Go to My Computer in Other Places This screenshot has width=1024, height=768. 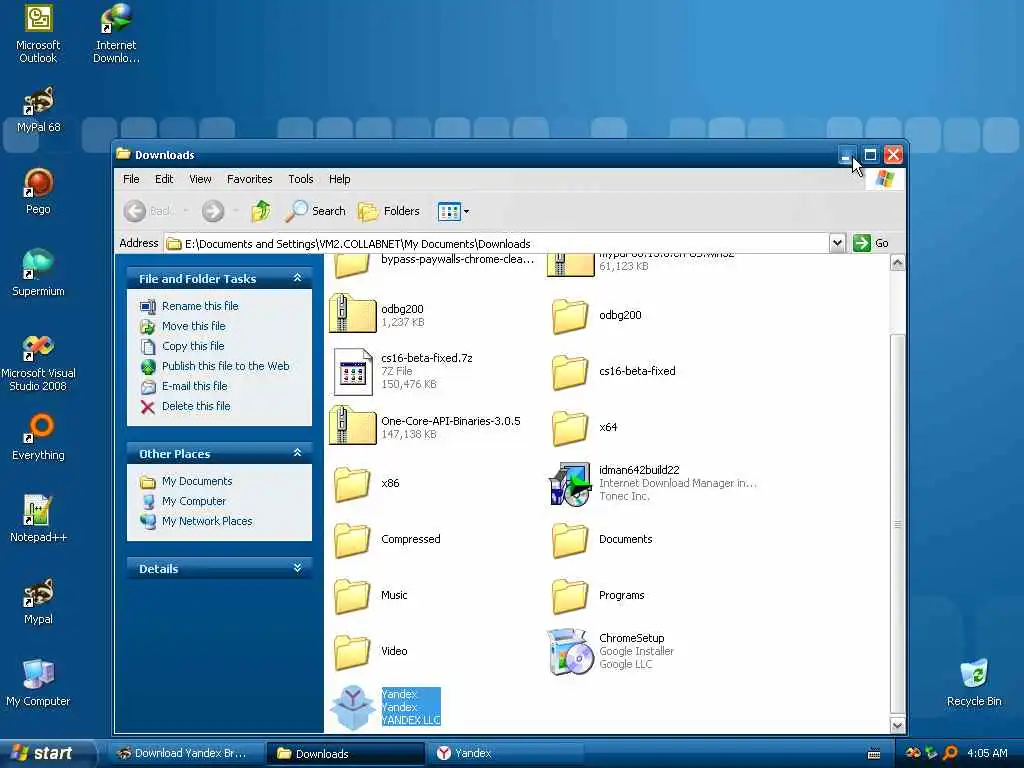(x=193, y=501)
